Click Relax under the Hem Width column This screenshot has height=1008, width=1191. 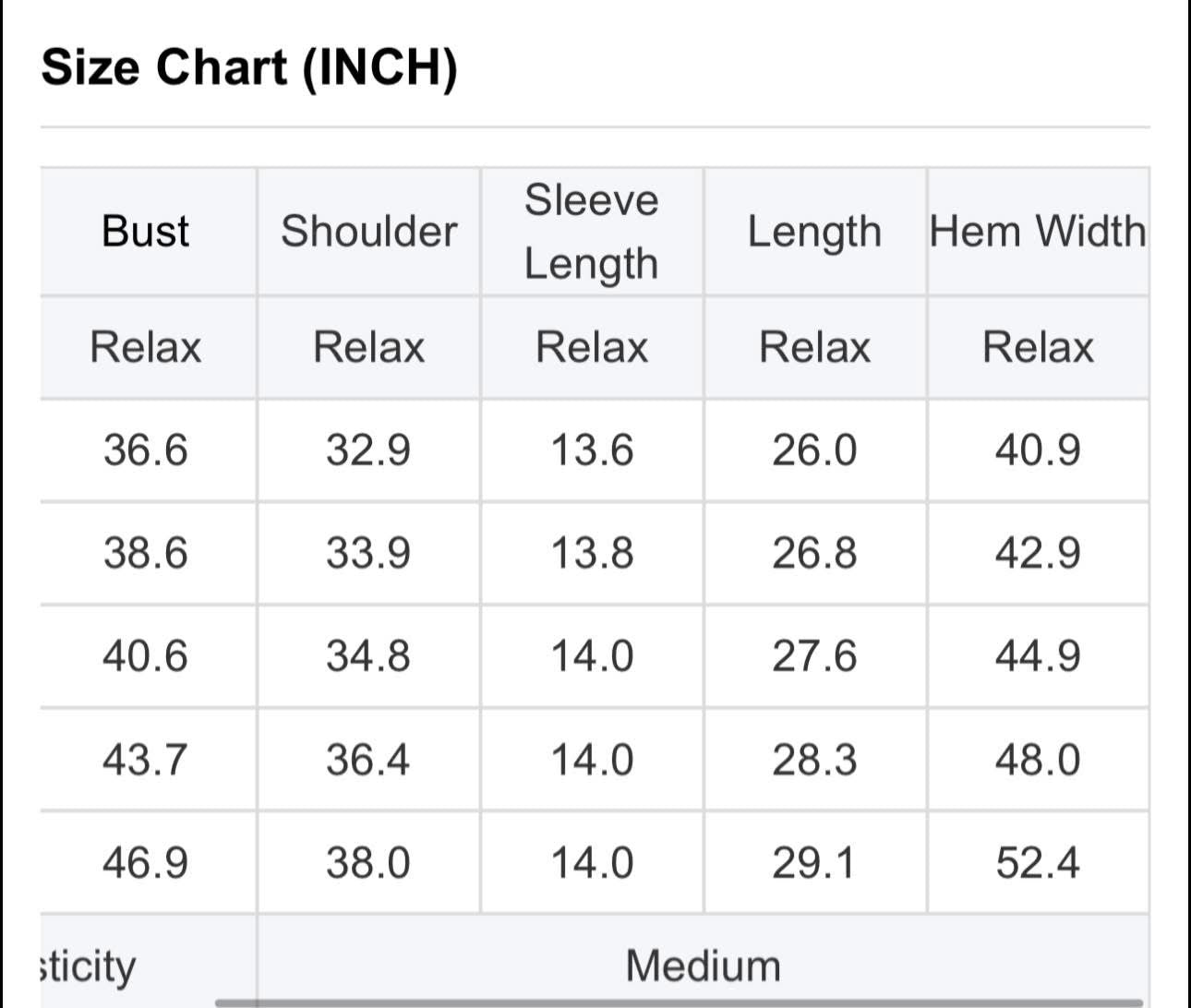[x=1038, y=348]
